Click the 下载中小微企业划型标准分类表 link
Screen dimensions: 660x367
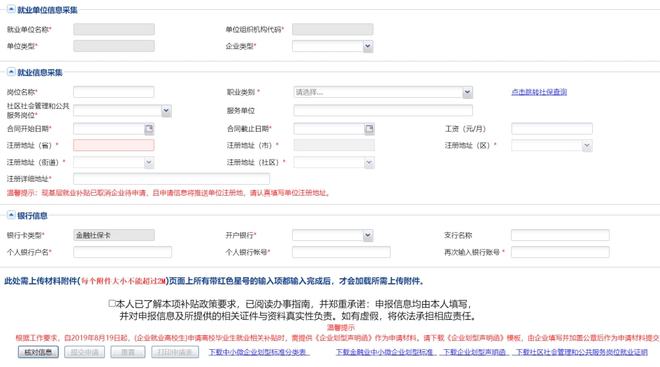[x=259, y=352]
